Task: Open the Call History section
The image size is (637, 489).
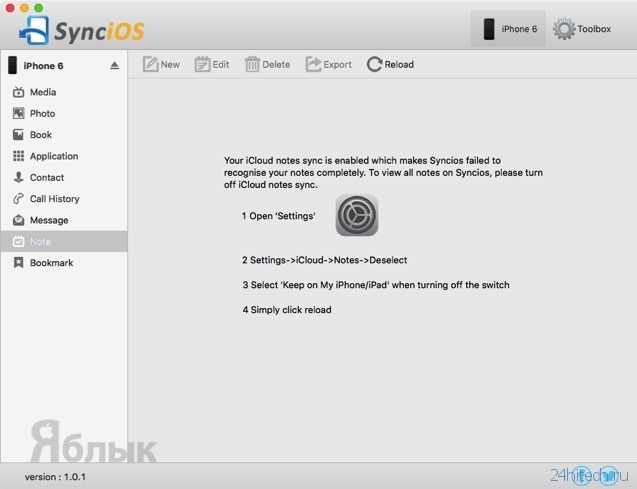Action: pos(64,199)
